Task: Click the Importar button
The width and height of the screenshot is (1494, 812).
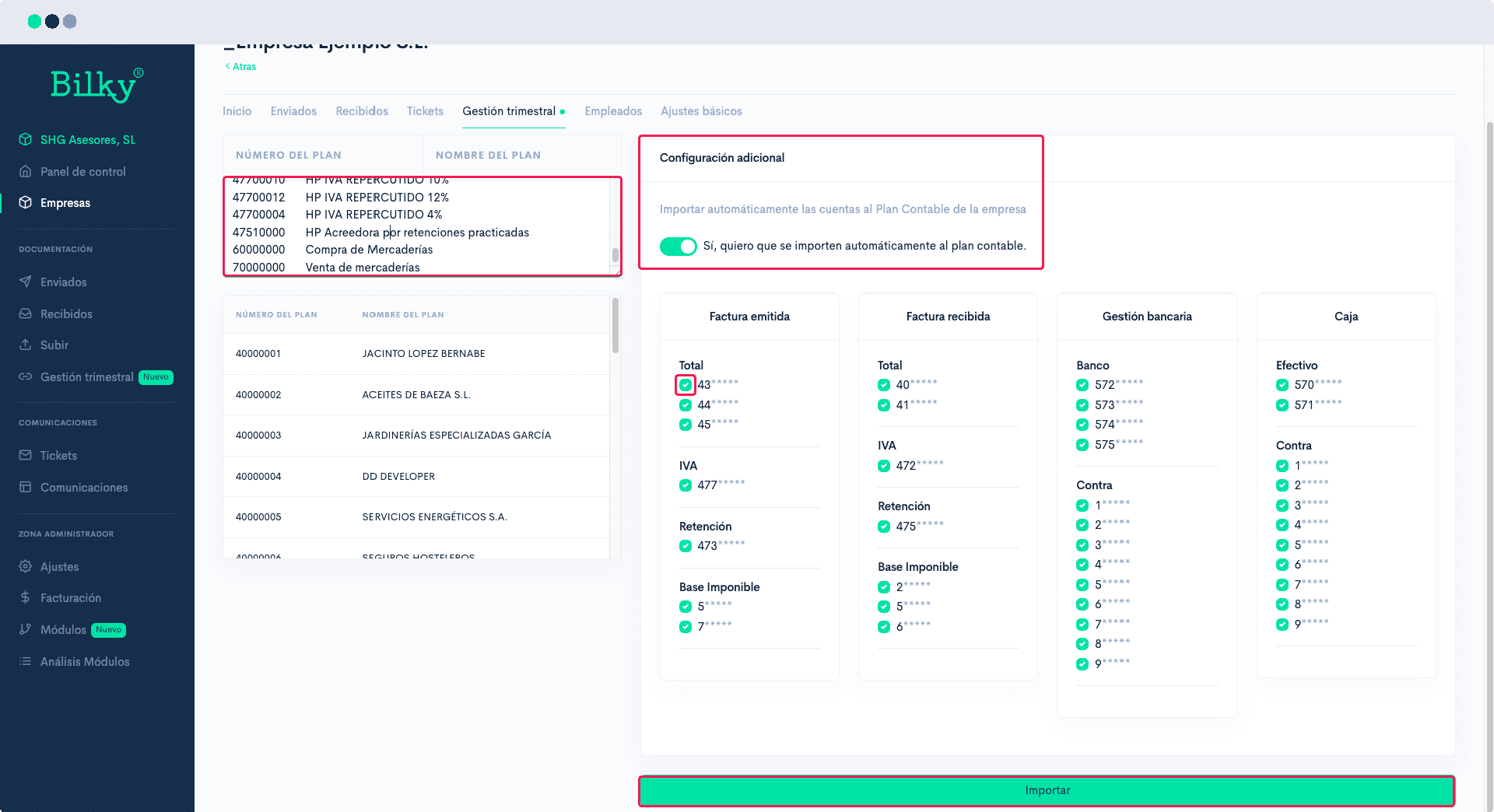Action: pyautogui.click(x=1047, y=790)
